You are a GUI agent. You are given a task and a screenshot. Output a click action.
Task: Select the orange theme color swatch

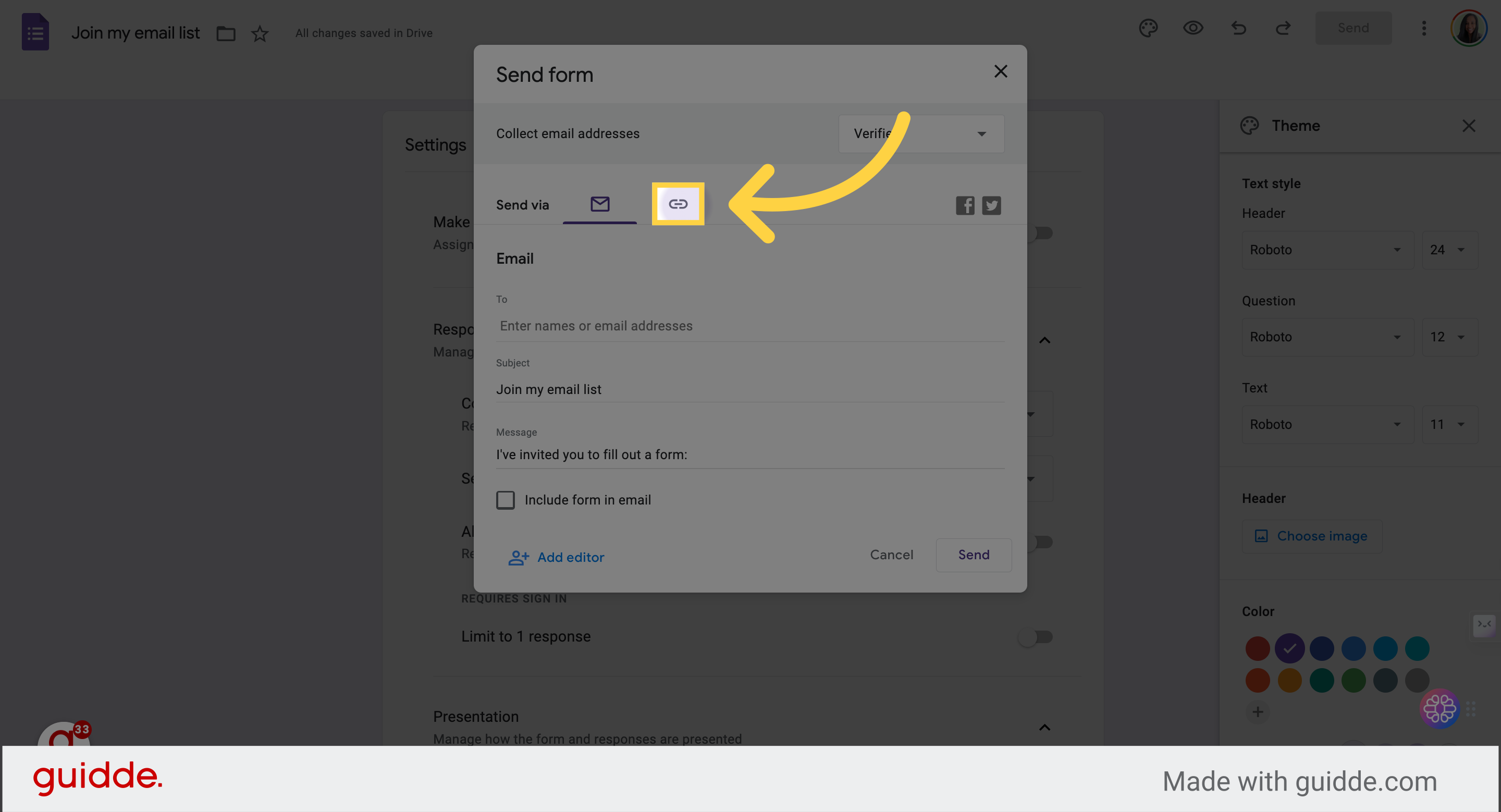1289,680
